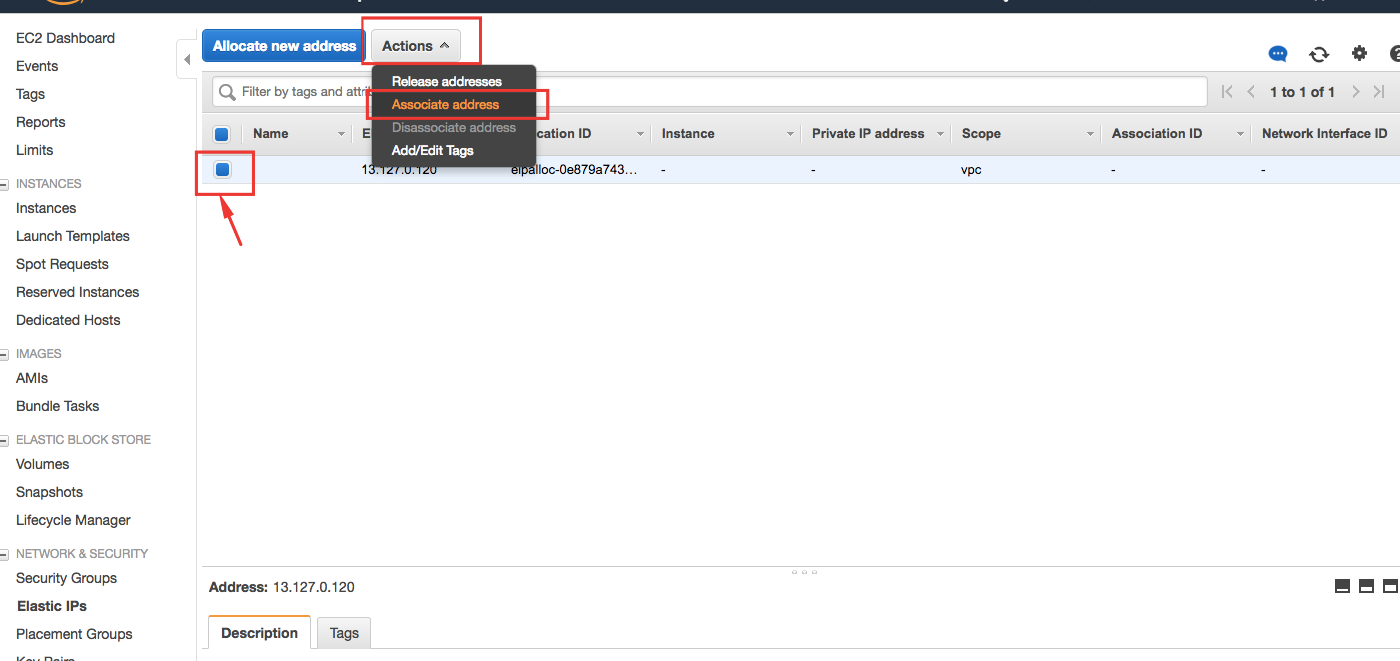Toggle the checkbox for row 13.127.0.120

pos(222,170)
